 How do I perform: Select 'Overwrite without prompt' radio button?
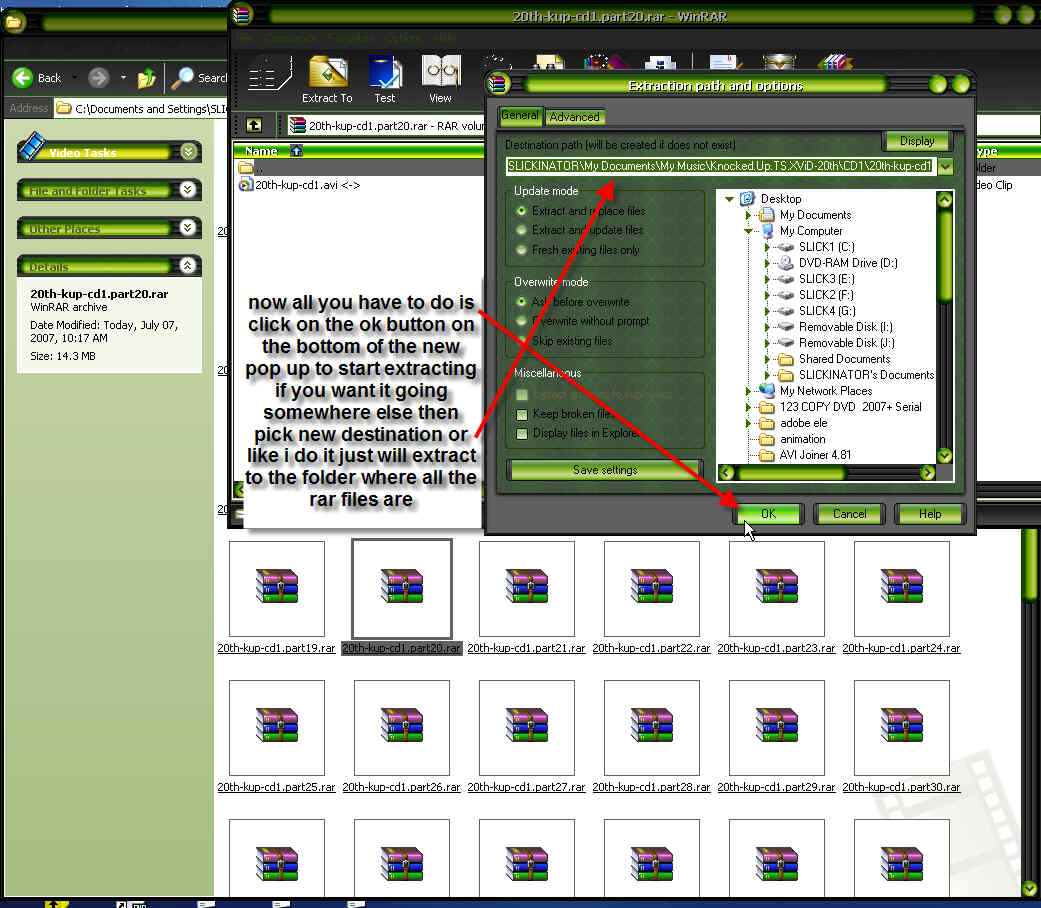coord(522,321)
